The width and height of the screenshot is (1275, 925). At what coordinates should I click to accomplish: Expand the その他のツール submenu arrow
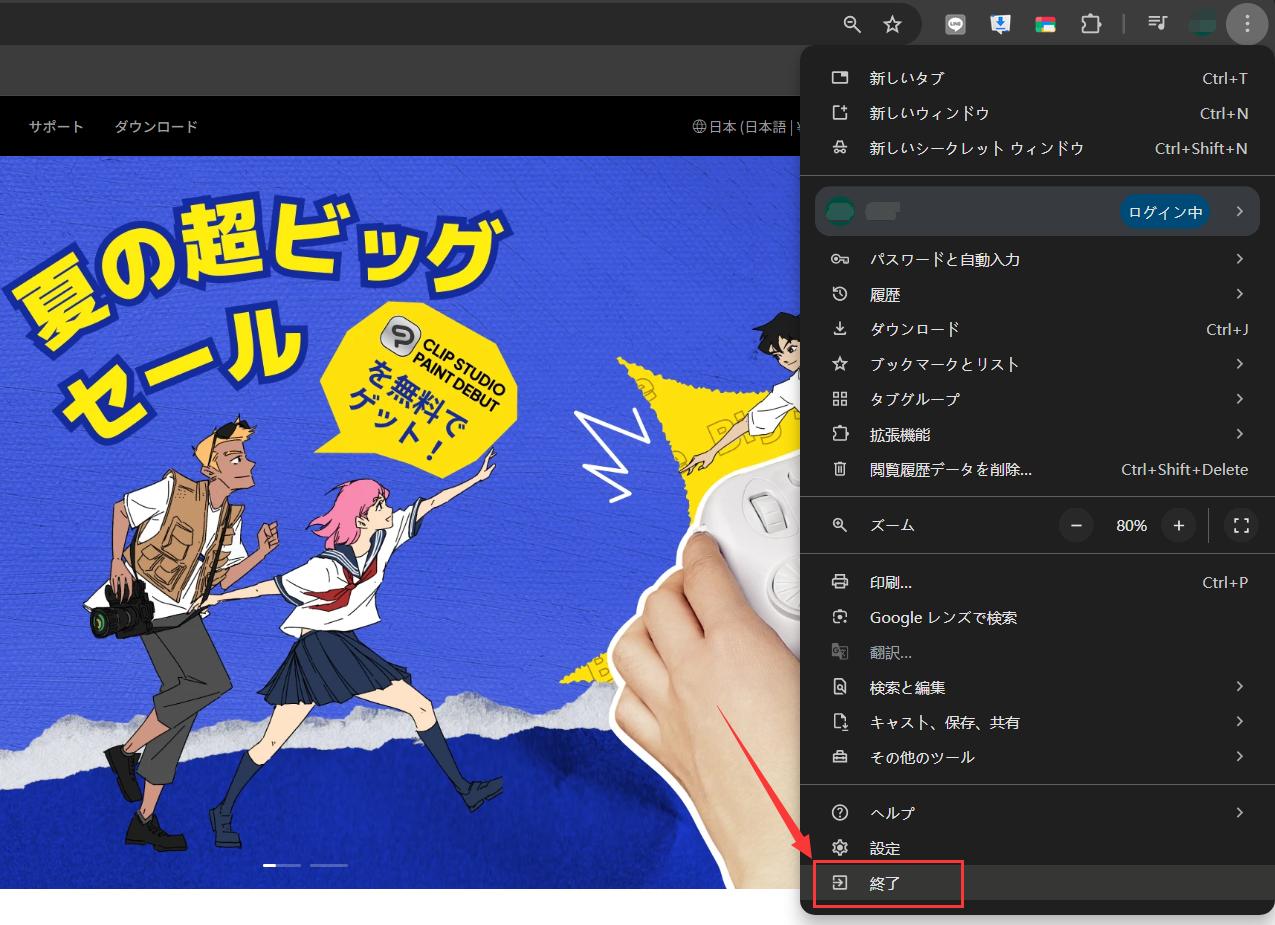tap(1240, 757)
